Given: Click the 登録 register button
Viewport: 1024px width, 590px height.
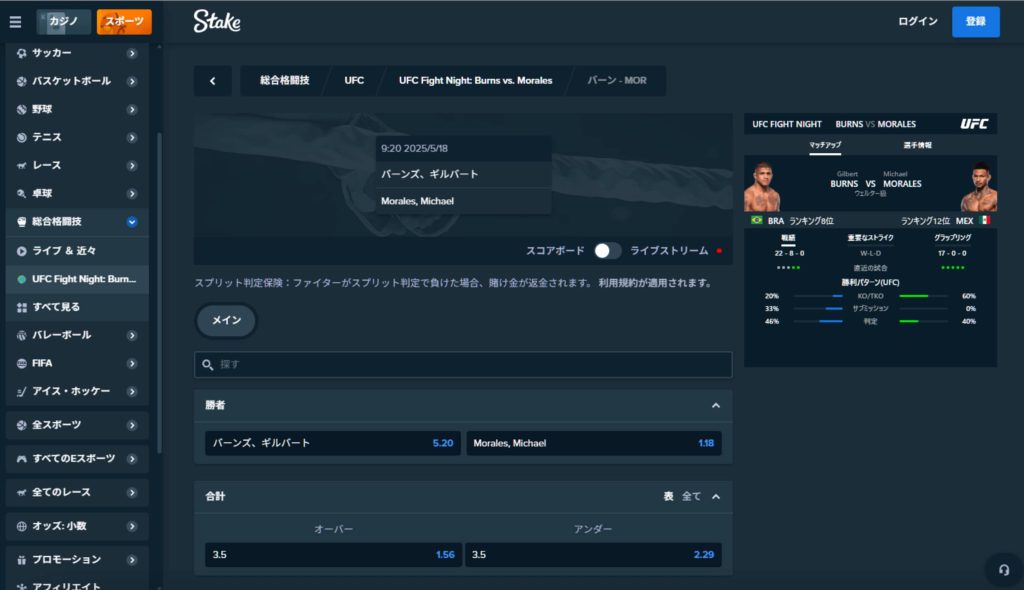Looking at the screenshot, I should pyautogui.click(x=975, y=22).
